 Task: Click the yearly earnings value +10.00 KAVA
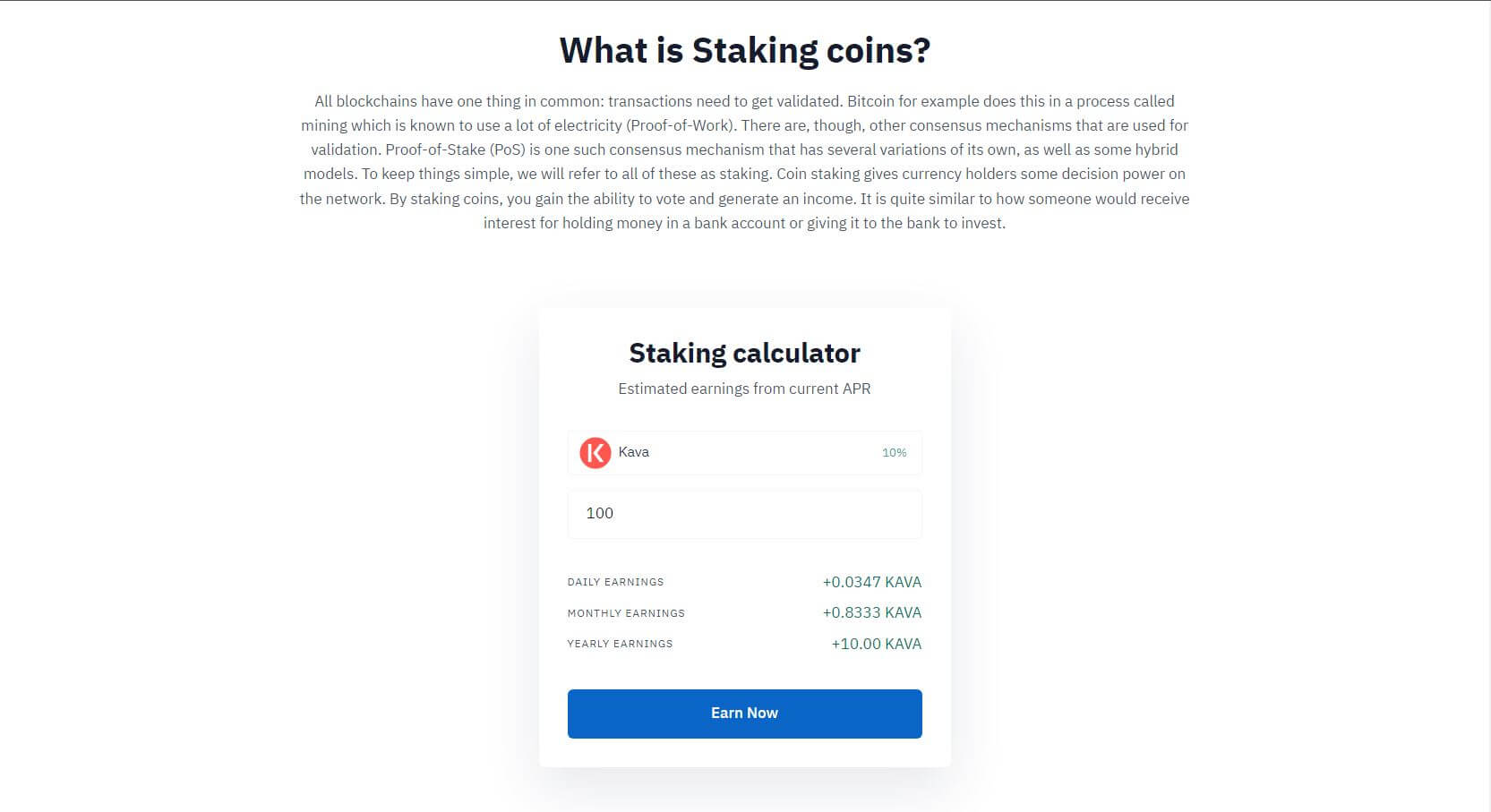[x=876, y=644]
